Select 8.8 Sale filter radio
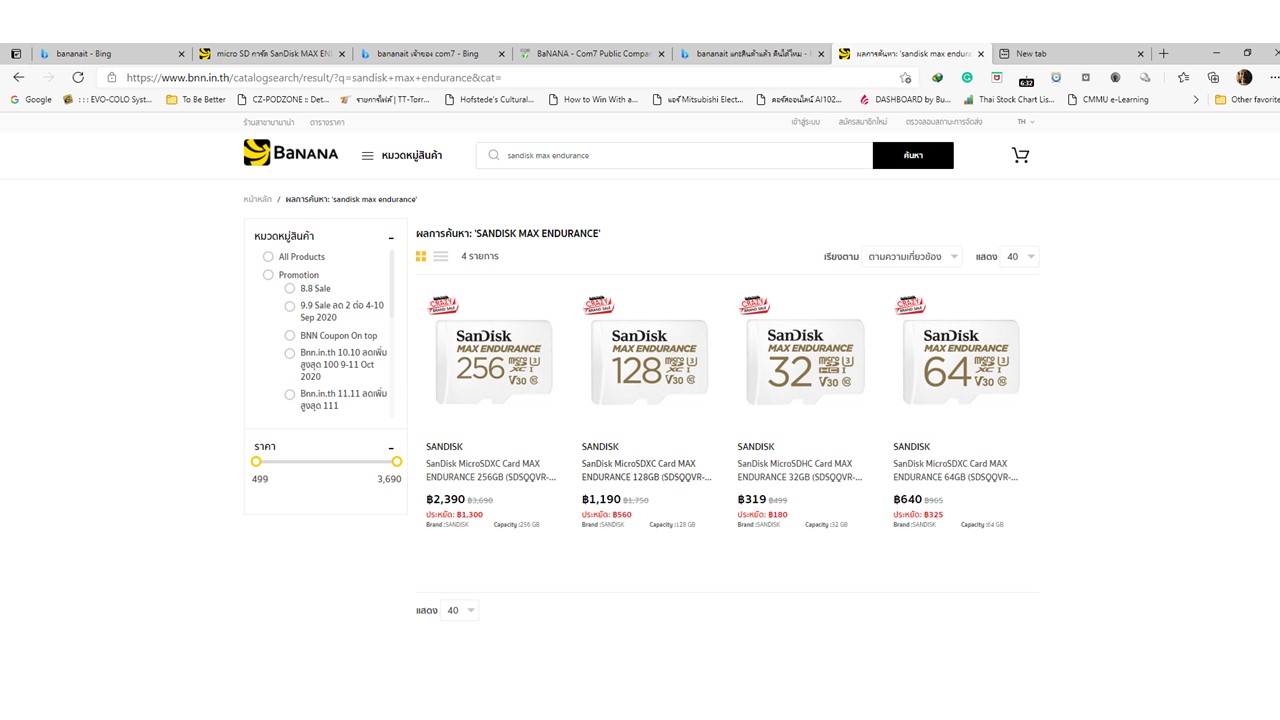Viewport: 1280px width, 720px height. (290, 288)
